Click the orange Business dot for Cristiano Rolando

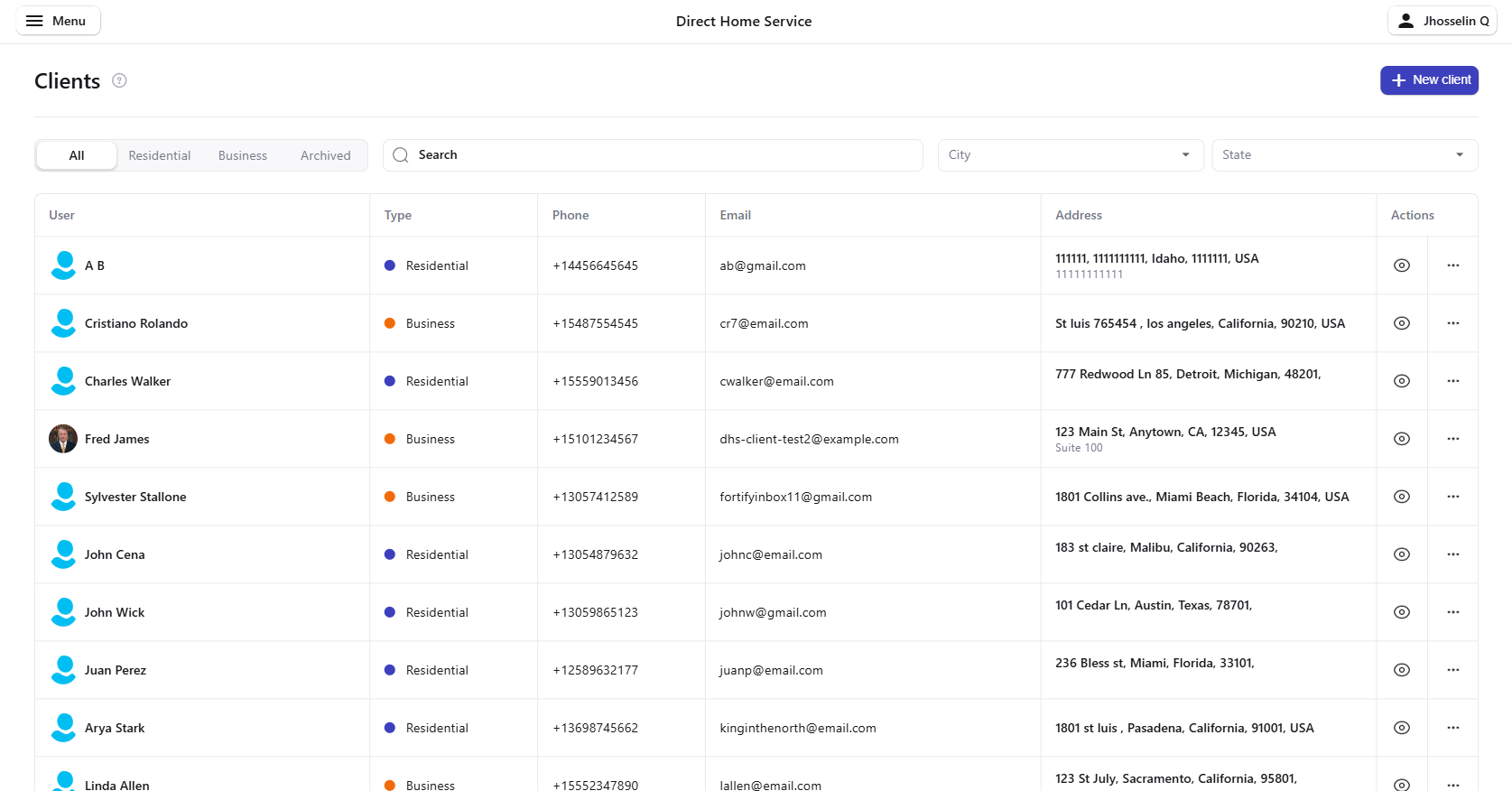390,323
